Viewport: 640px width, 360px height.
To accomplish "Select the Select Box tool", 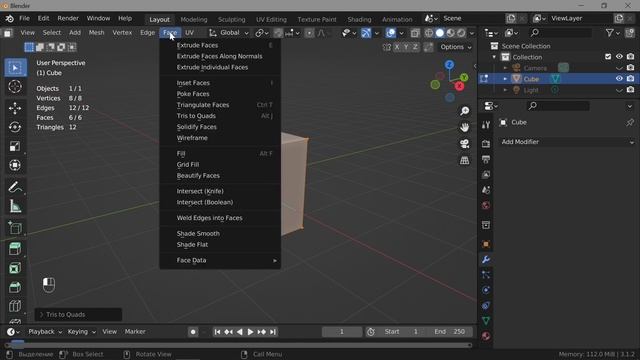I will pos(15,67).
